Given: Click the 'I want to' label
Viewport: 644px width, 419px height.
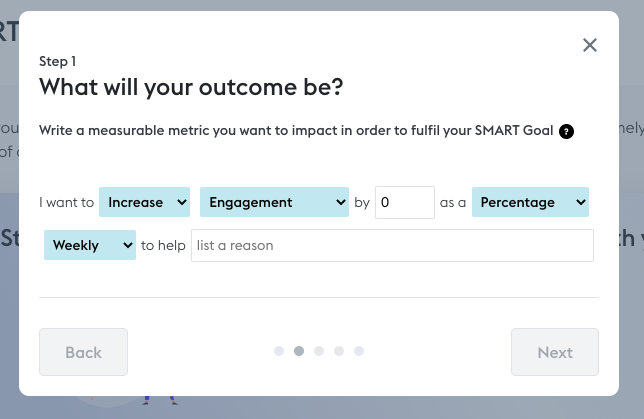Looking at the screenshot, I should (x=66, y=202).
